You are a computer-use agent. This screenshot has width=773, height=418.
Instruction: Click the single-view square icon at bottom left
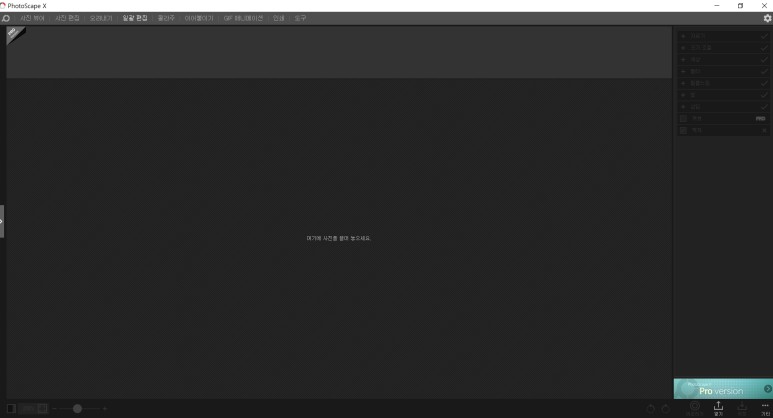11,409
